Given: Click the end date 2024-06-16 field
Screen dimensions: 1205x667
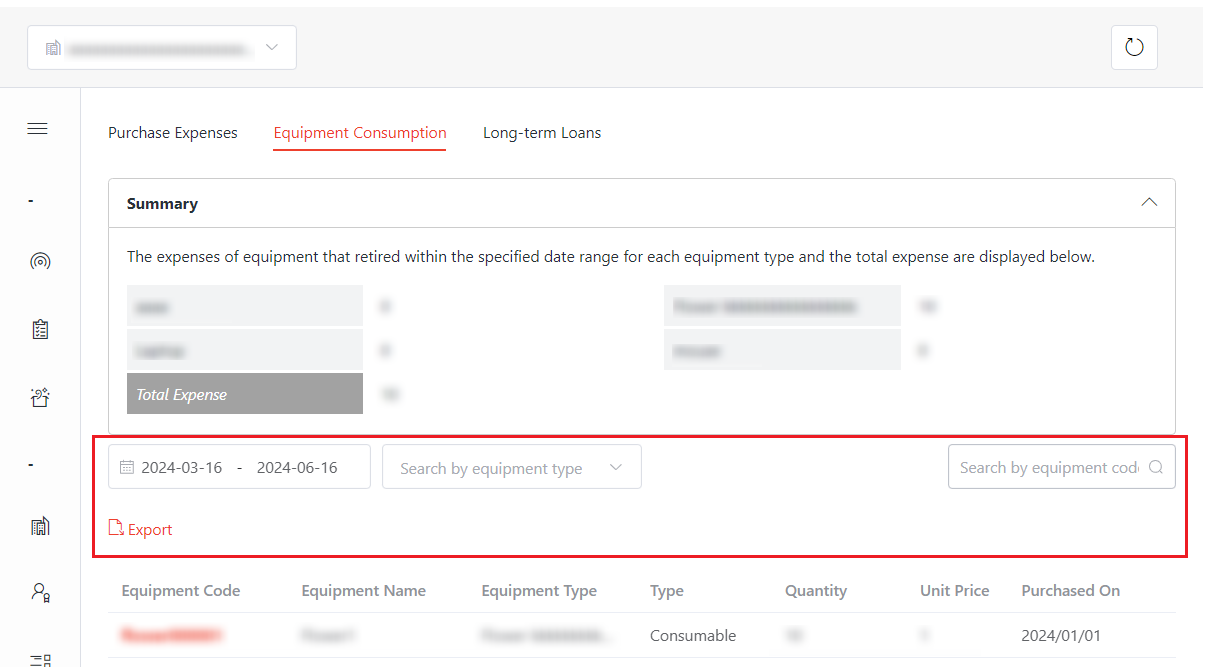Looking at the screenshot, I should (297, 467).
